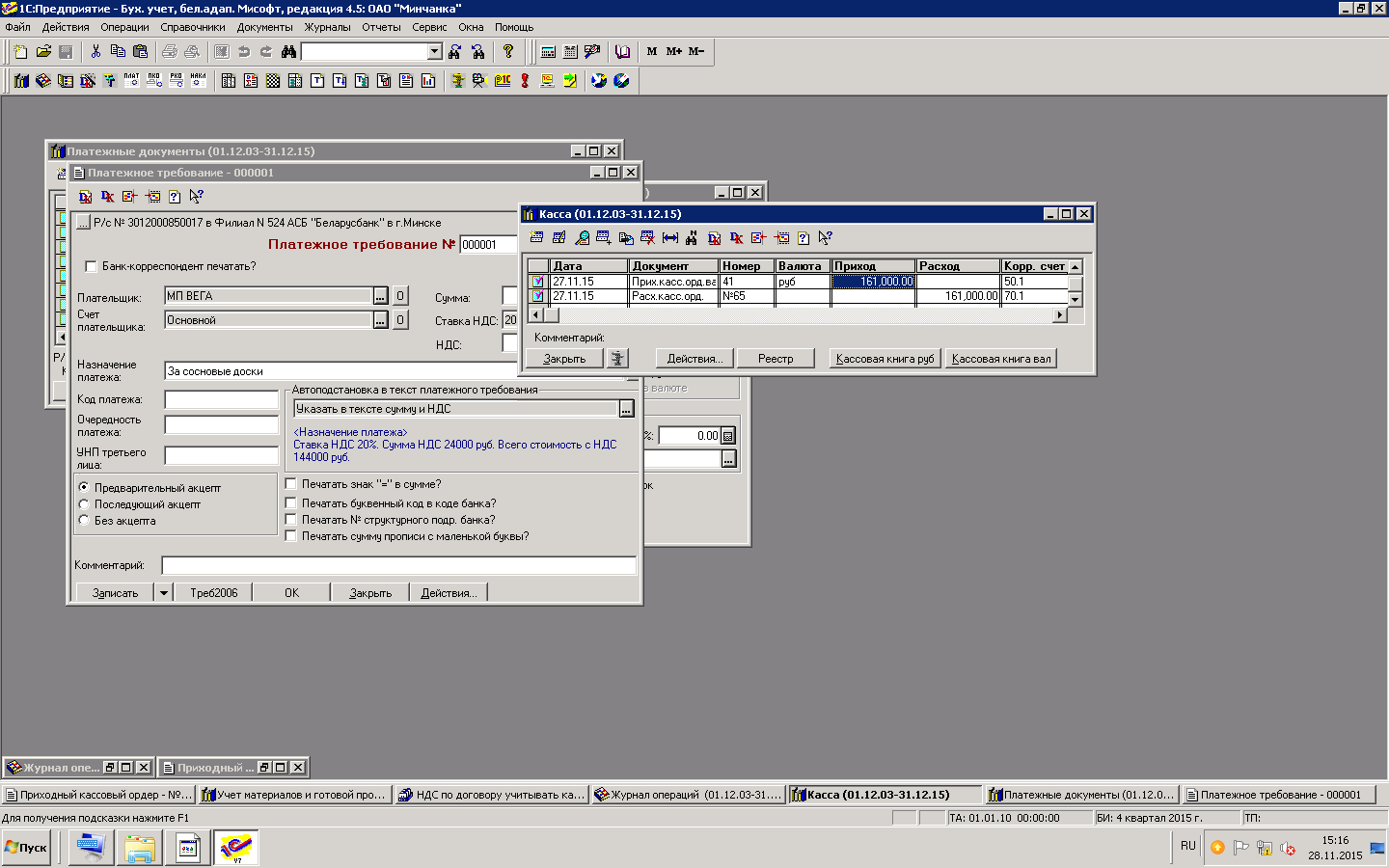Click the Open file folder icon
Image resolution: width=1389 pixels, height=868 pixels.
(x=43, y=51)
